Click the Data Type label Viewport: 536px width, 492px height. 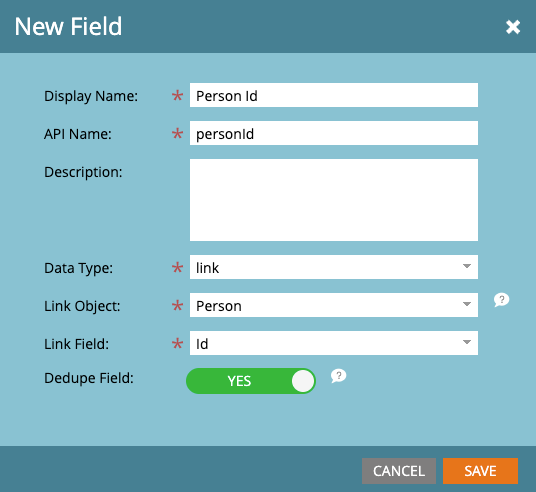pyautogui.click(x=78, y=268)
